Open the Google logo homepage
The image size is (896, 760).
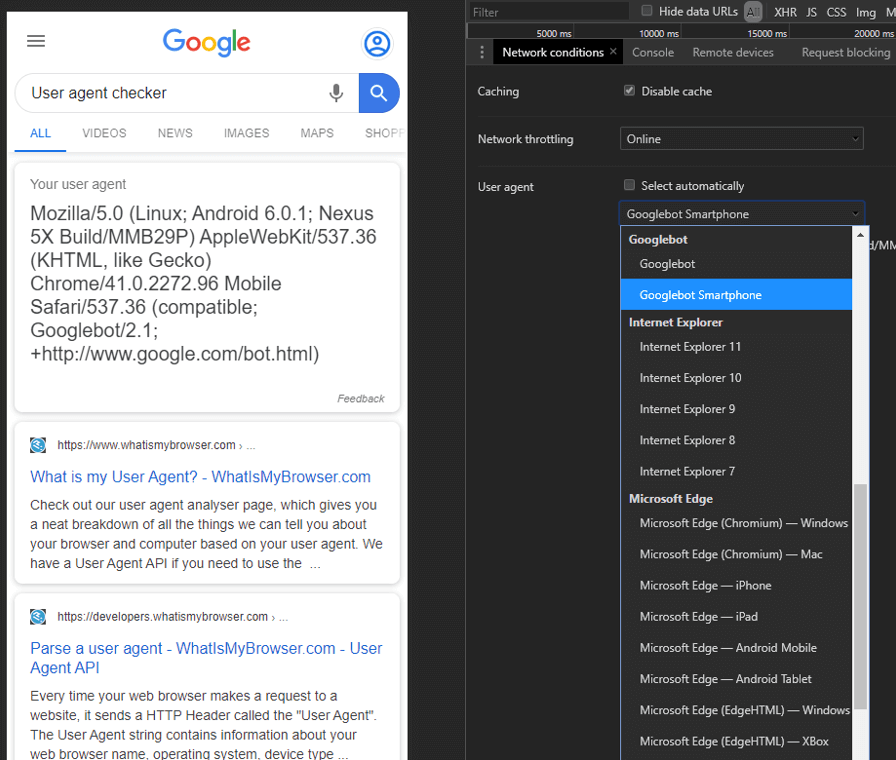tap(207, 42)
